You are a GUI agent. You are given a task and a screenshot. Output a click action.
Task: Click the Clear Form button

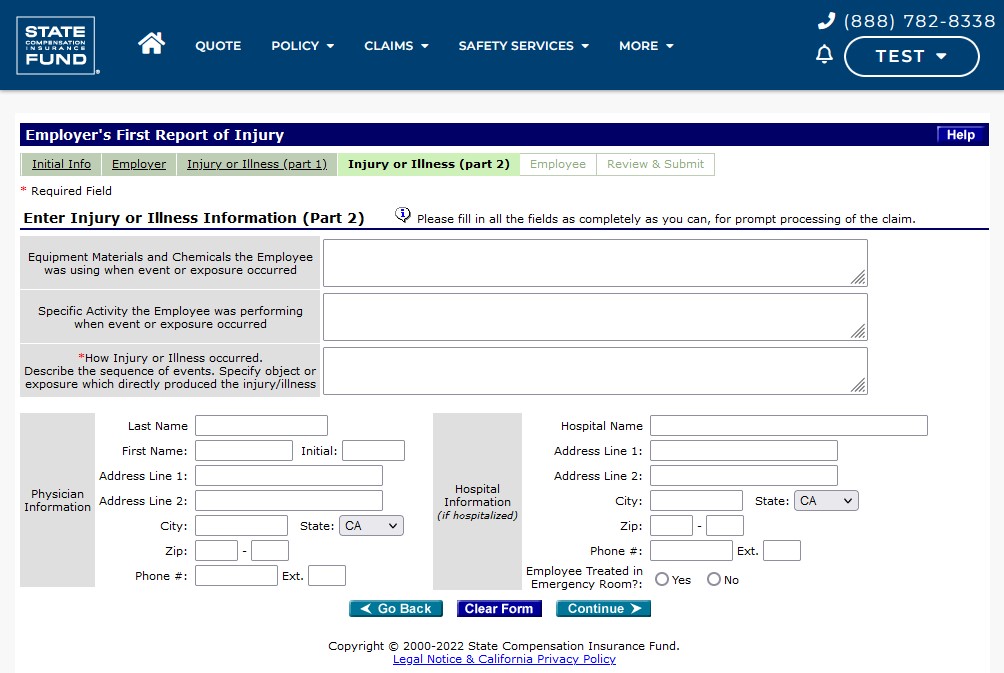(x=499, y=609)
